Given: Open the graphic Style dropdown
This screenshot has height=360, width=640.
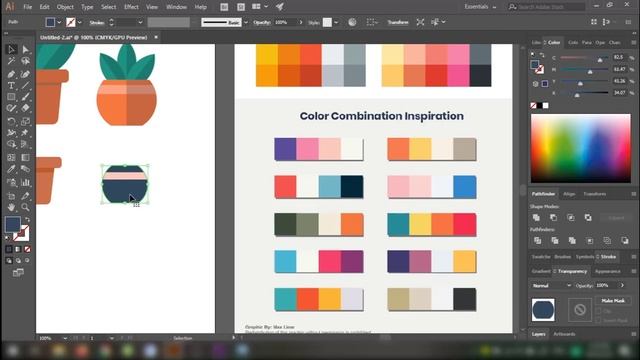Looking at the screenshot, I should [336, 22].
